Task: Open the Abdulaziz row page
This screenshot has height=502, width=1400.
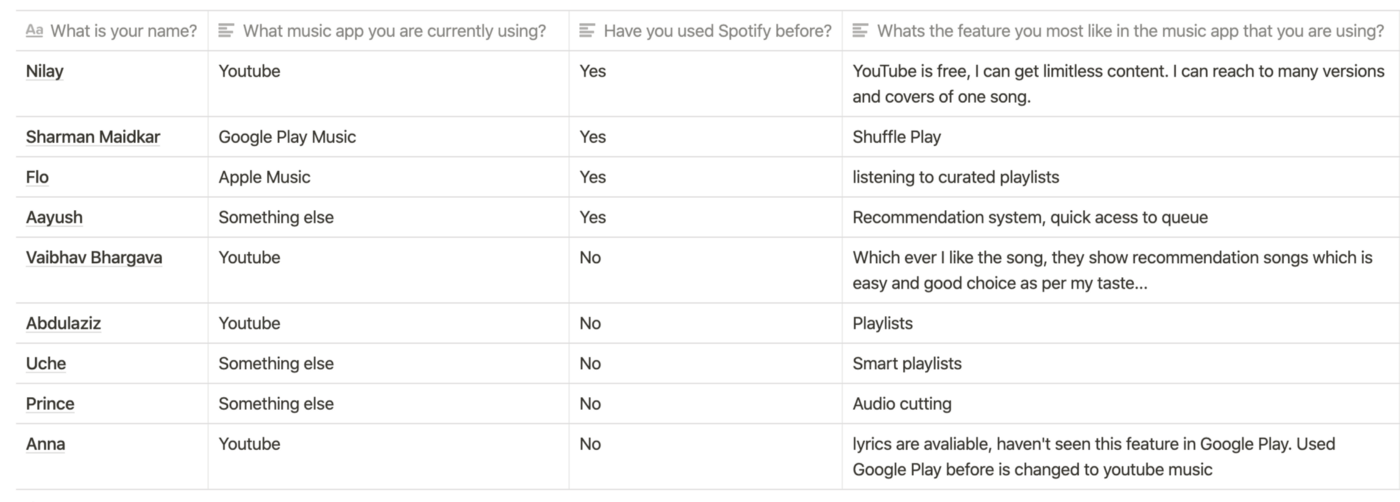Action: (63, 323)
